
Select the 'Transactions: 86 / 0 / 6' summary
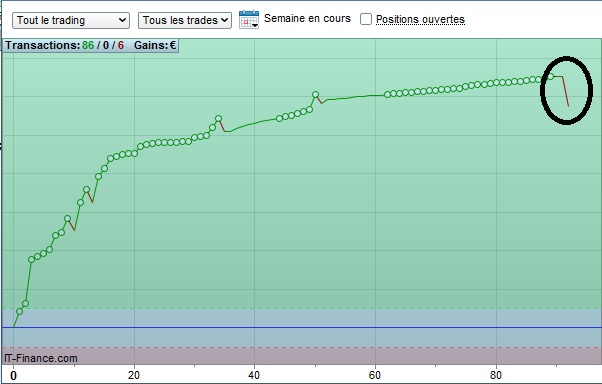[64, 45]
